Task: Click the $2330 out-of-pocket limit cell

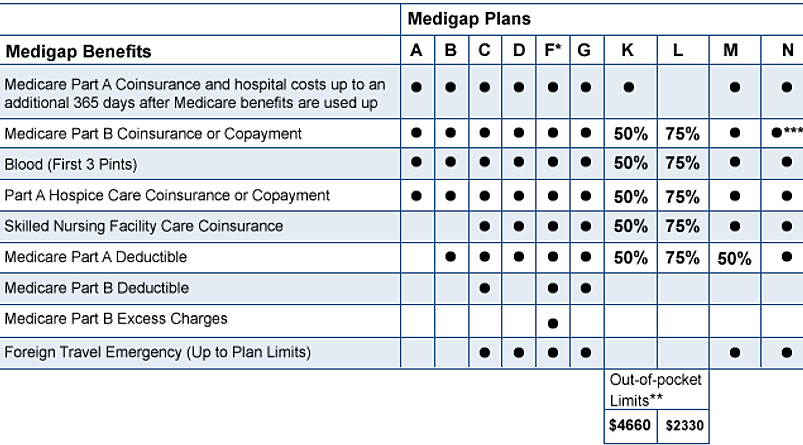Action: coord(683,425)
